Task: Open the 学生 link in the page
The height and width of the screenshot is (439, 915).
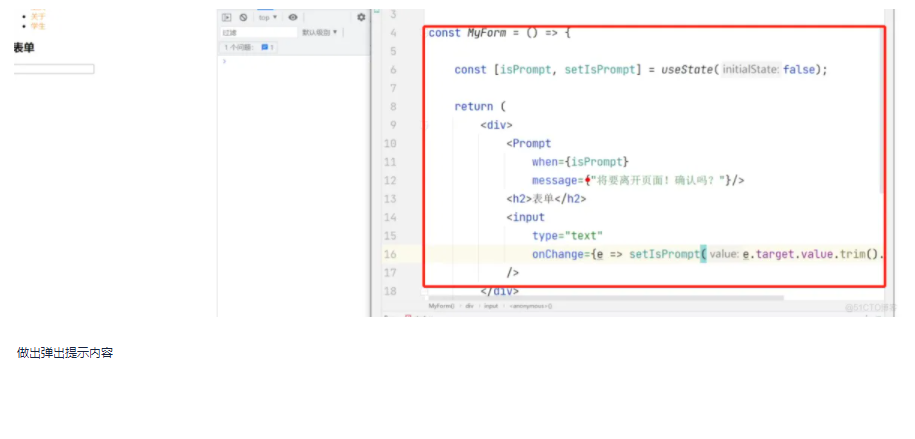Action: point(38,26)
